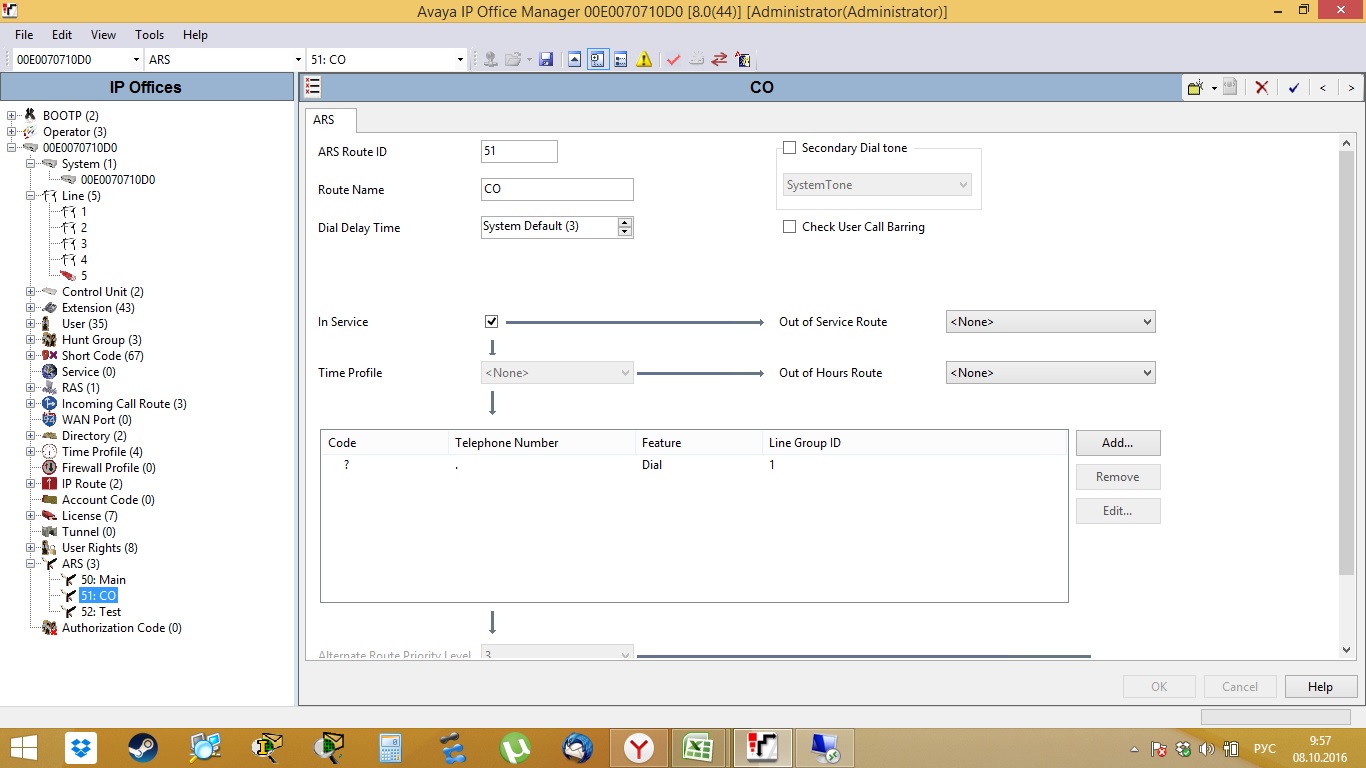Click the Route Name field containing CO
1366x768 pixels.
tap(557, 190)
